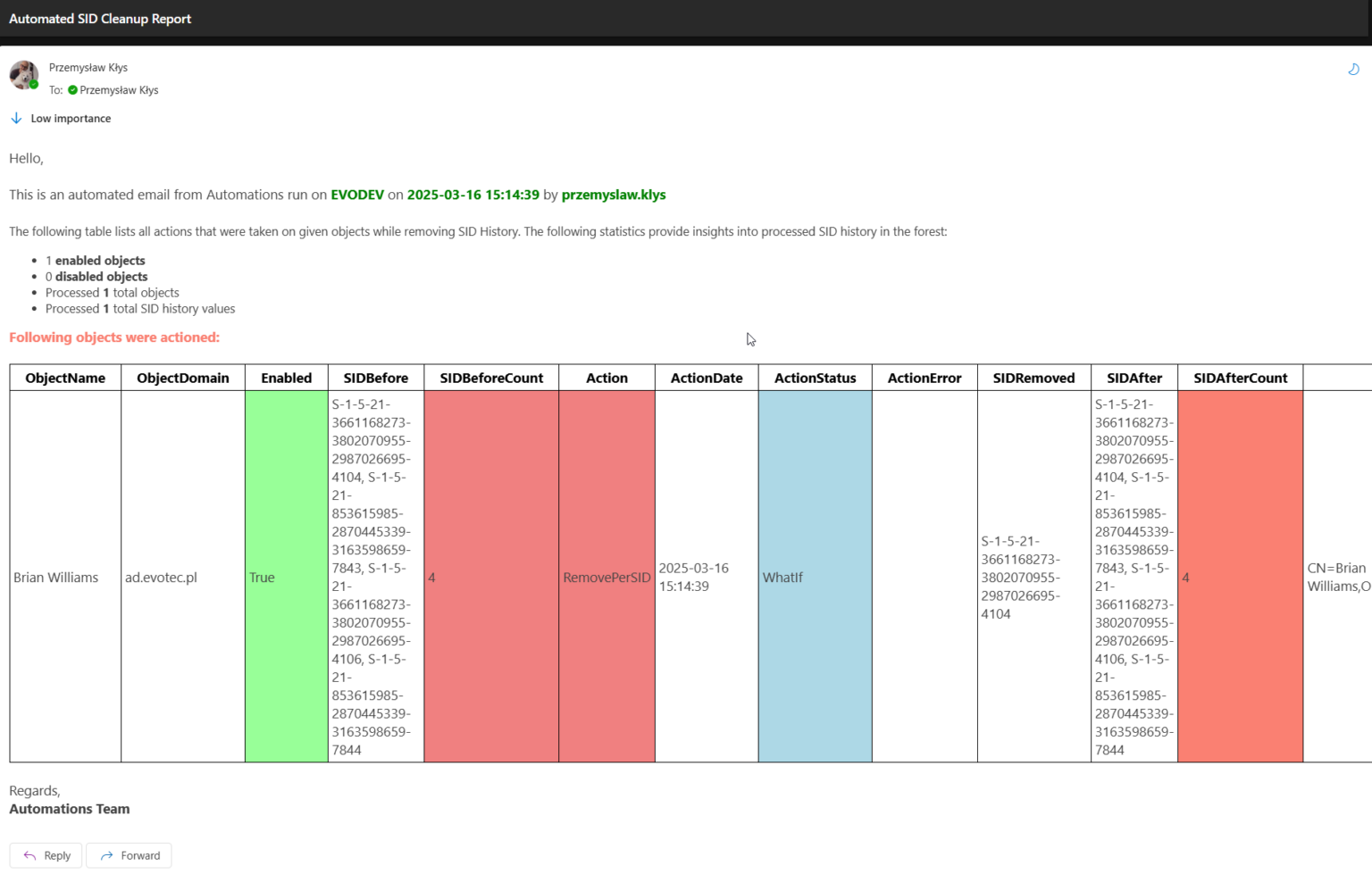Select the green Enabled cell showing True

click(x=286, y=577)
